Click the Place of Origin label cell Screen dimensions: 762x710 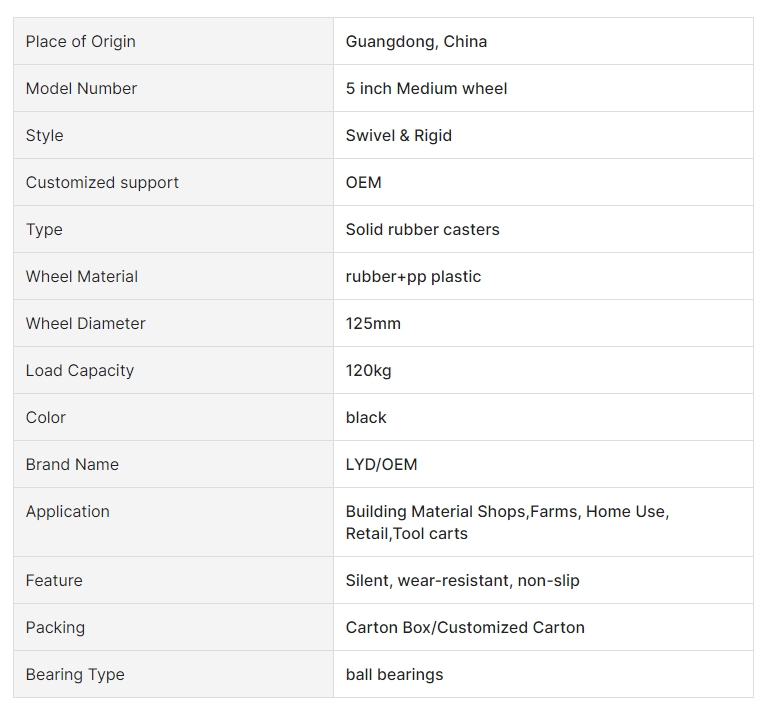(x=173, y=41)
